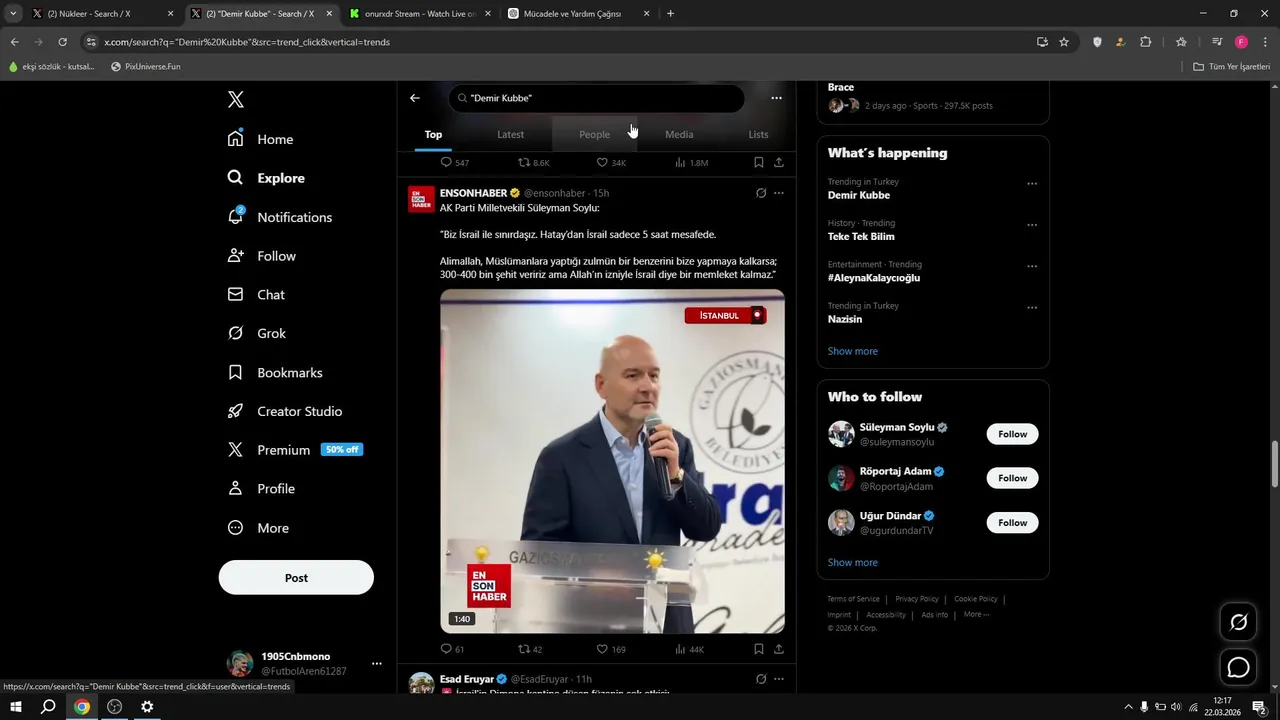Image resolution: width=1280 pixels, height=720 pixels.
Task: Open the ekşi sözlük bookmark
Action: click(51, 67)
